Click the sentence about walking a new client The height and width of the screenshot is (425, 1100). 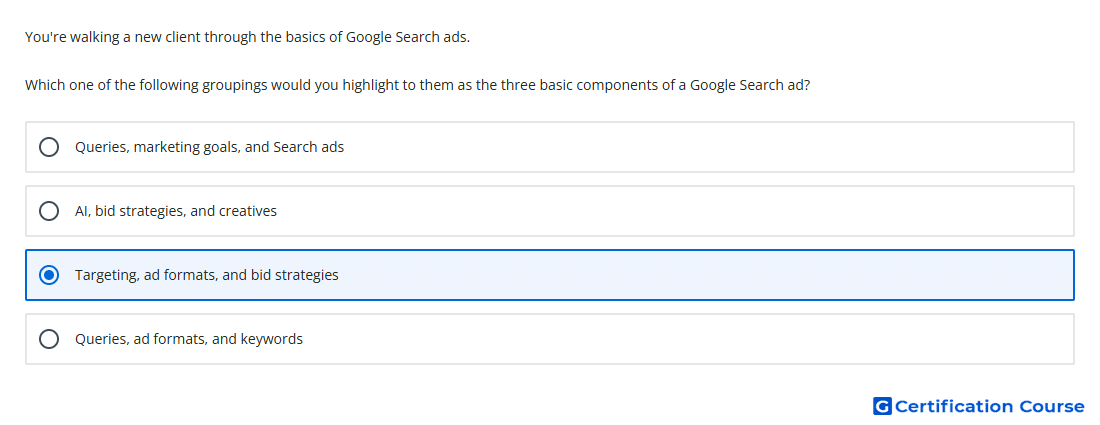[x=248, y=37]
